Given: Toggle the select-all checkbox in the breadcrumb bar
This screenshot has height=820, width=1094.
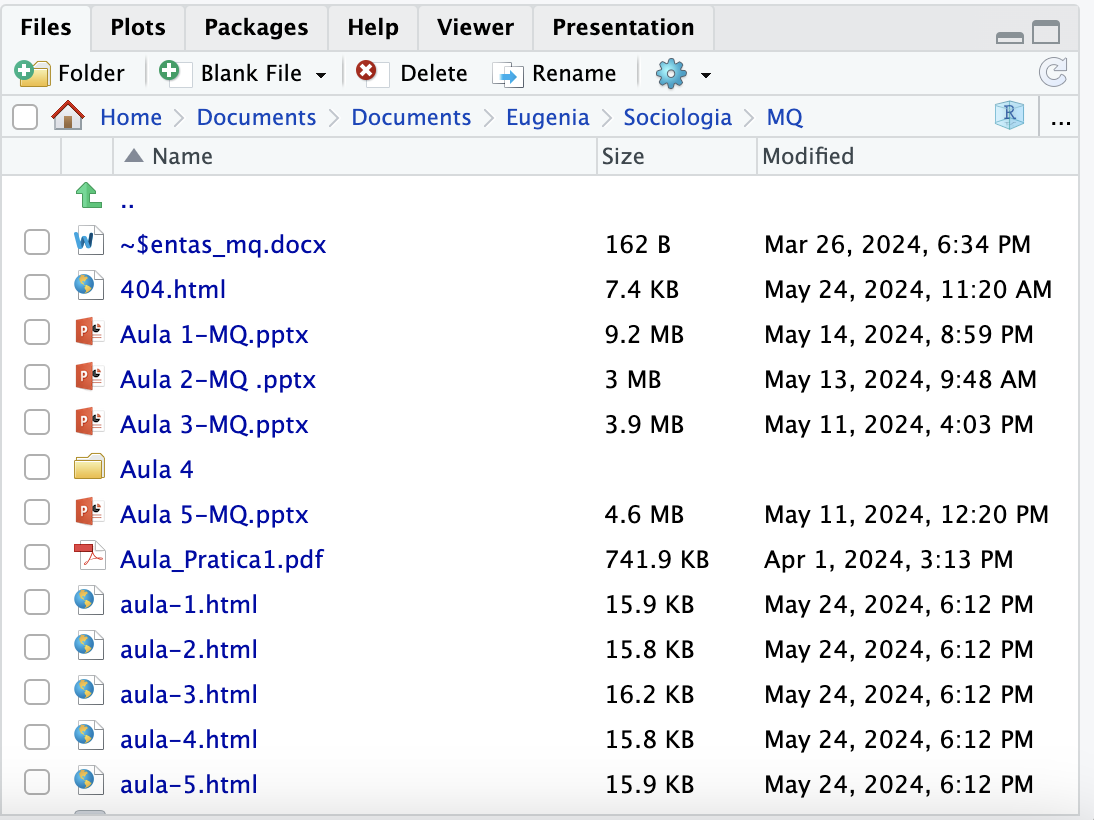Looking at the screenshot, I should point(25,118).
